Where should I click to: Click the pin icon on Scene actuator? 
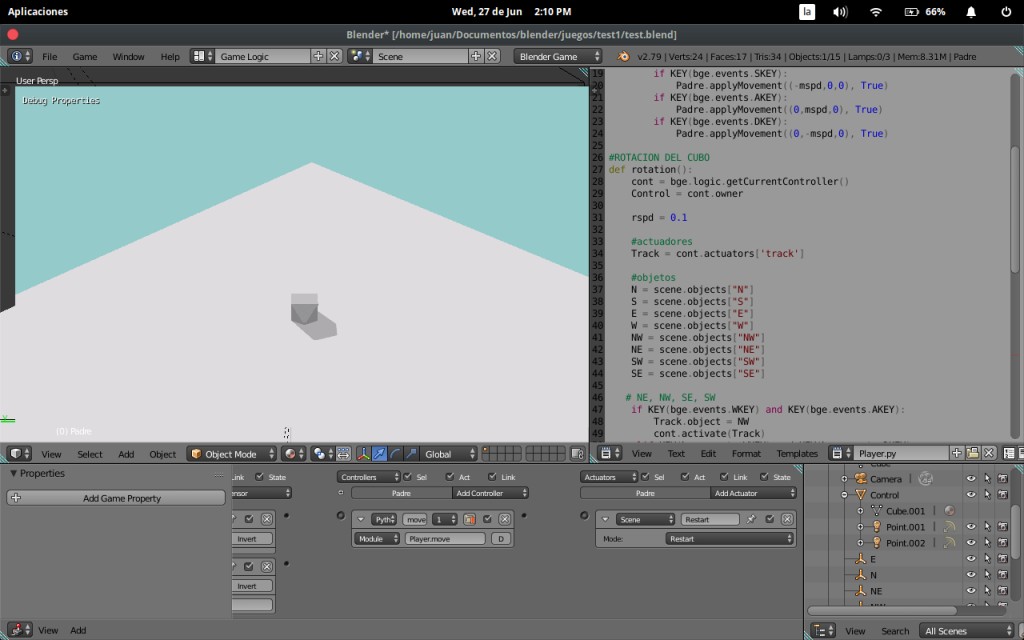(751, 519)
